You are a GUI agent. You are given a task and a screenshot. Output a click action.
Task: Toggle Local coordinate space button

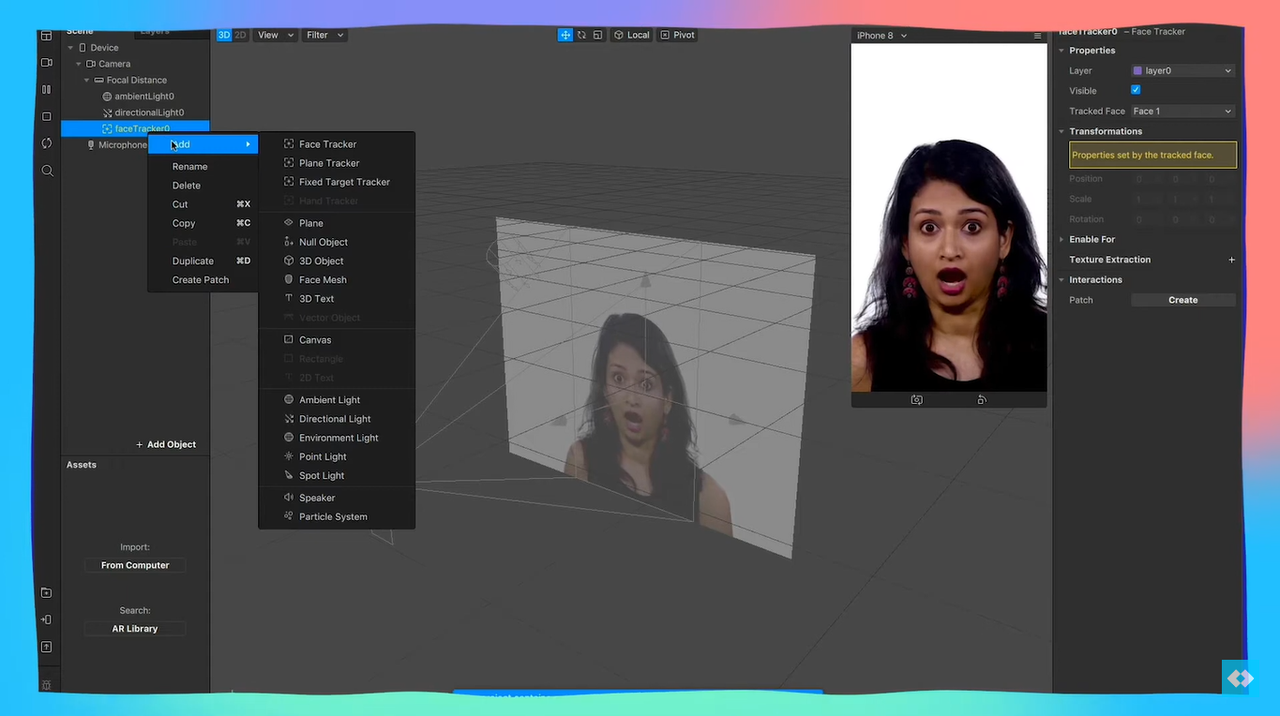pyautogui.click(x=631, y=35)
